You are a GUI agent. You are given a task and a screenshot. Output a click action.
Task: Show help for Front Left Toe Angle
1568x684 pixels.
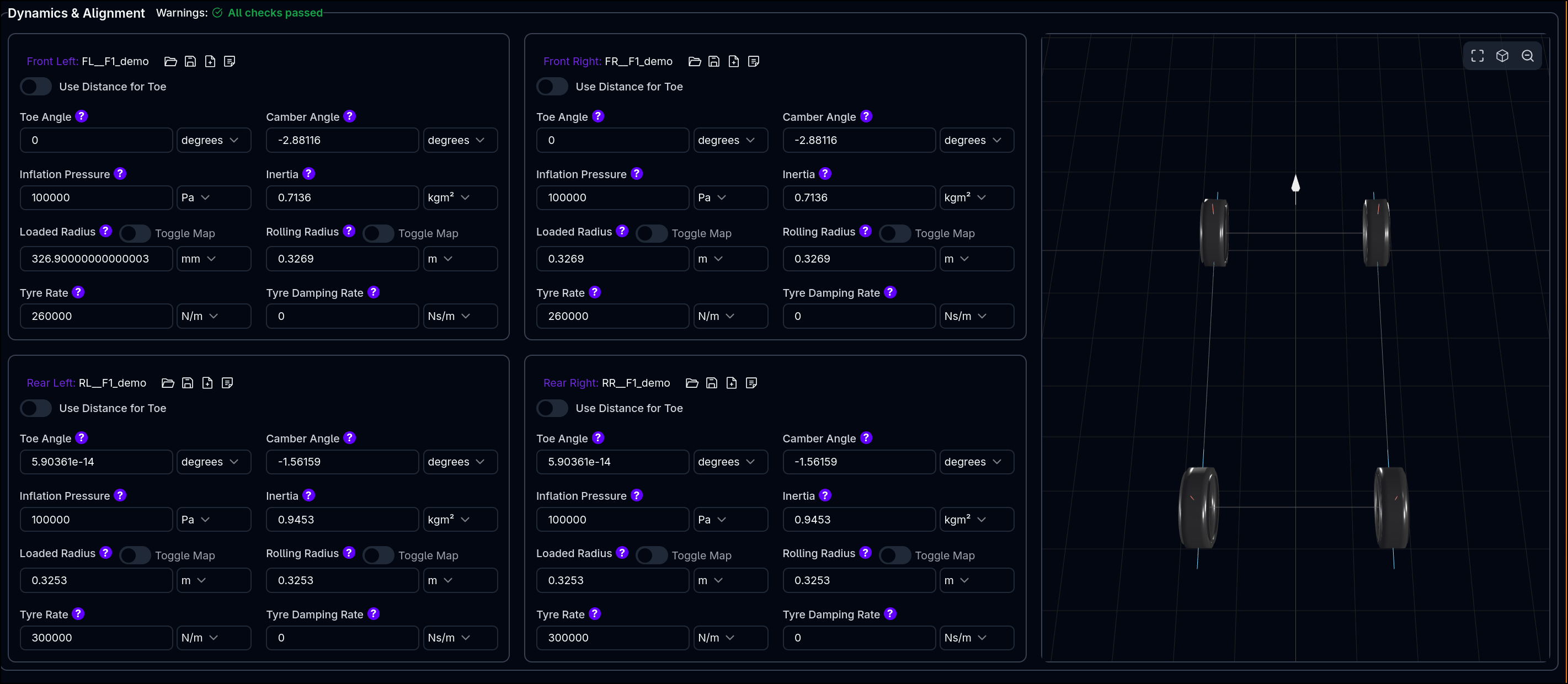click(x=82, y=116)
